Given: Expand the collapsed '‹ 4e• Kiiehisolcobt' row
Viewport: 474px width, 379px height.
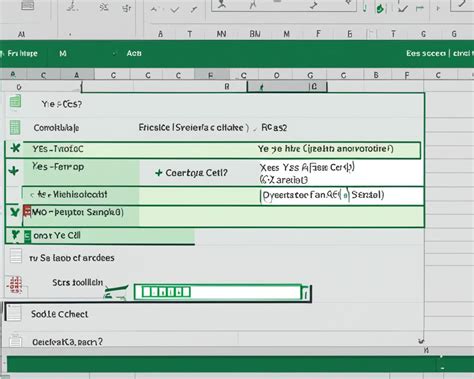Looking at the screenshot, I should pos(32,195).
